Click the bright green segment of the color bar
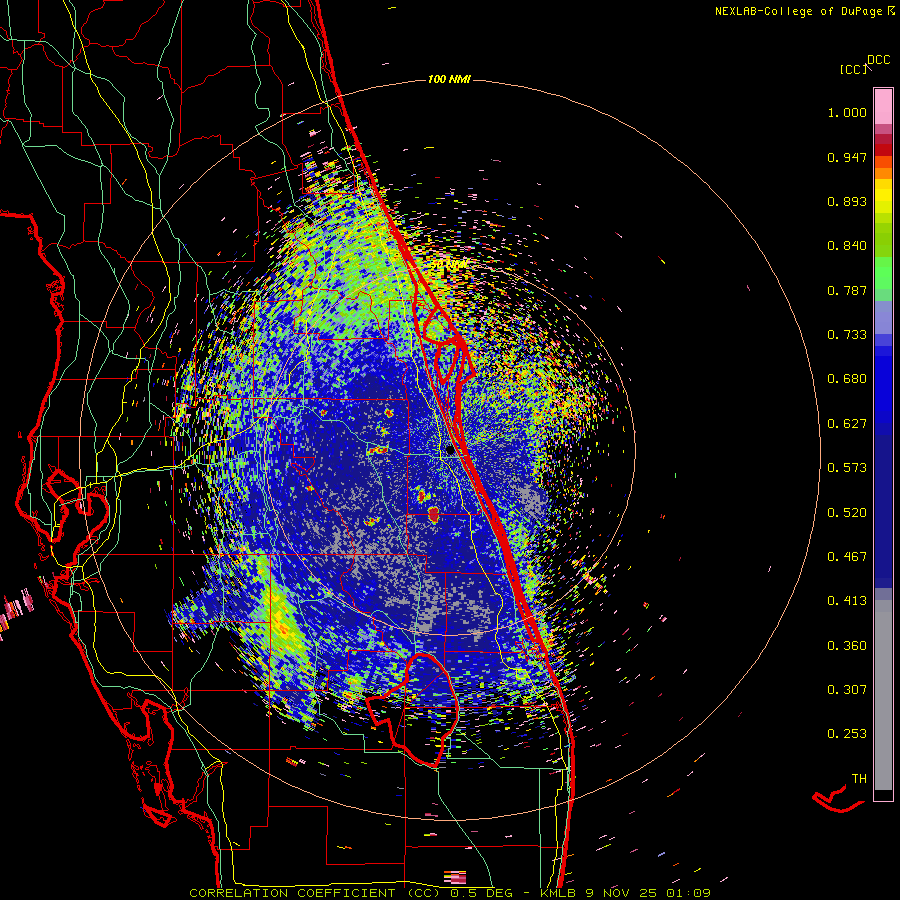This screenshot has width=900, height=900. coord(883,273)
